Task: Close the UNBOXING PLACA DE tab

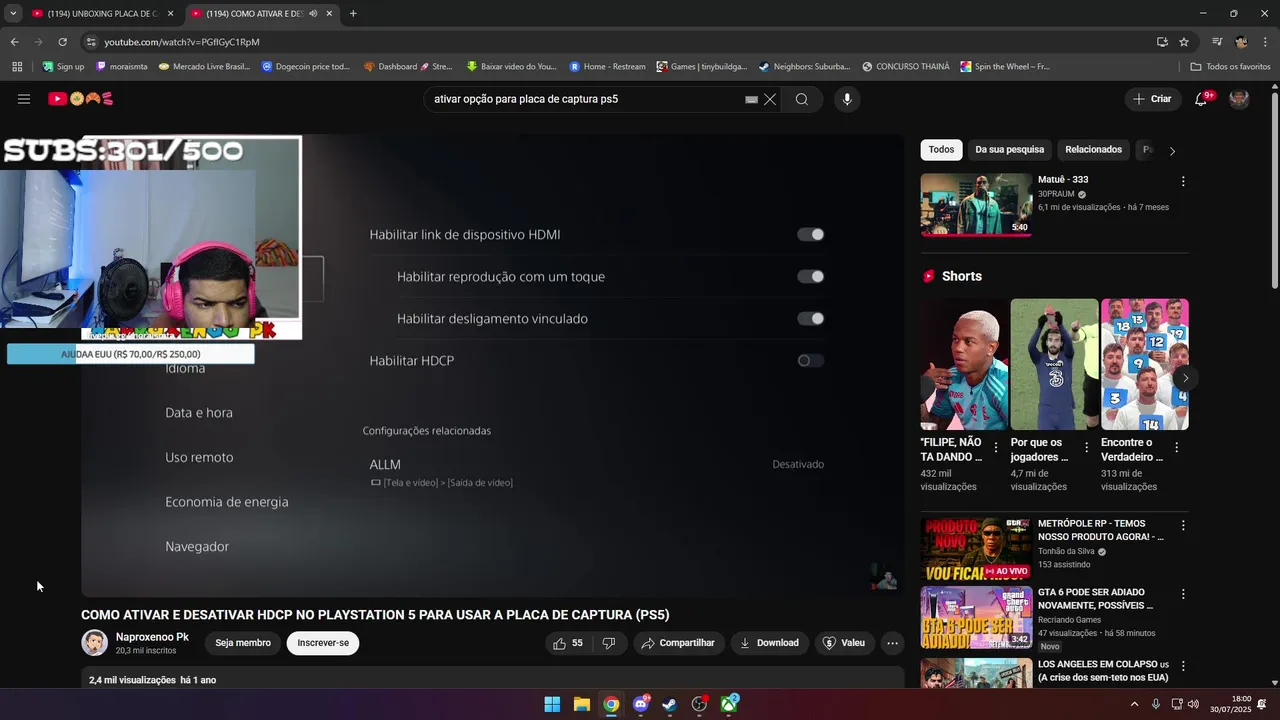Action: (x=170, y=13)
